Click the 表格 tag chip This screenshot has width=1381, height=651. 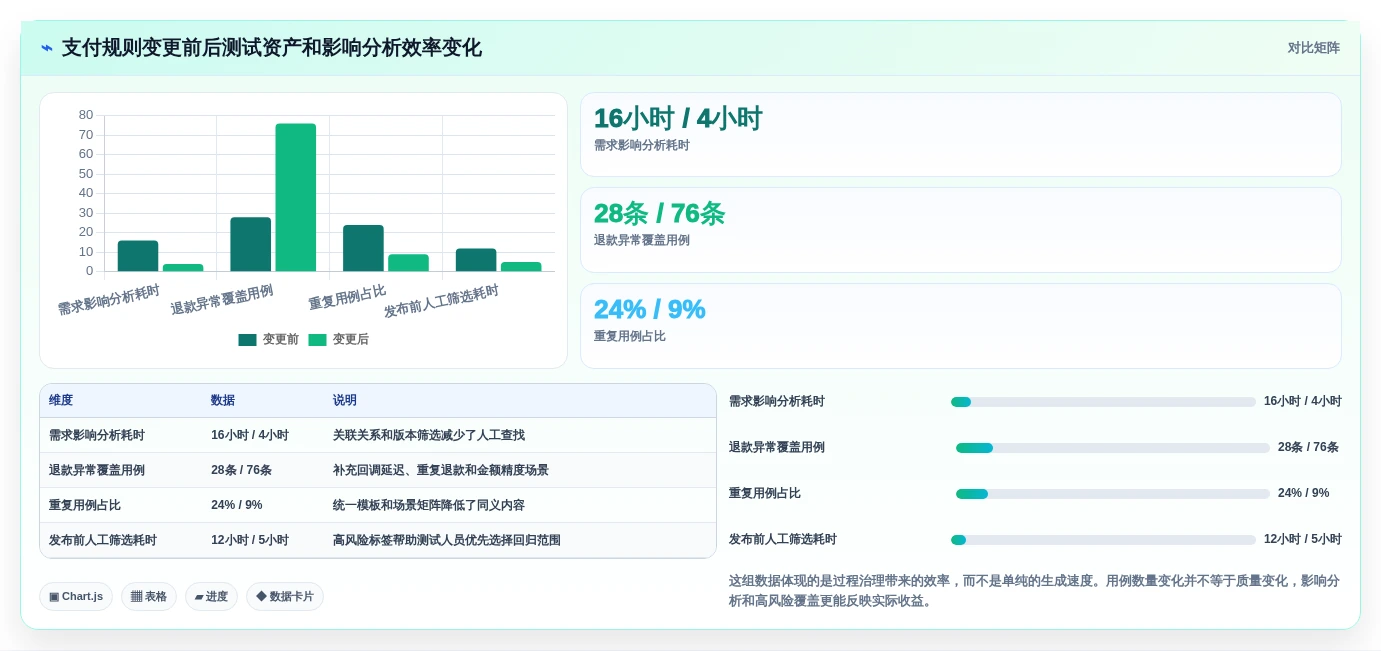[x=149, y=597]
